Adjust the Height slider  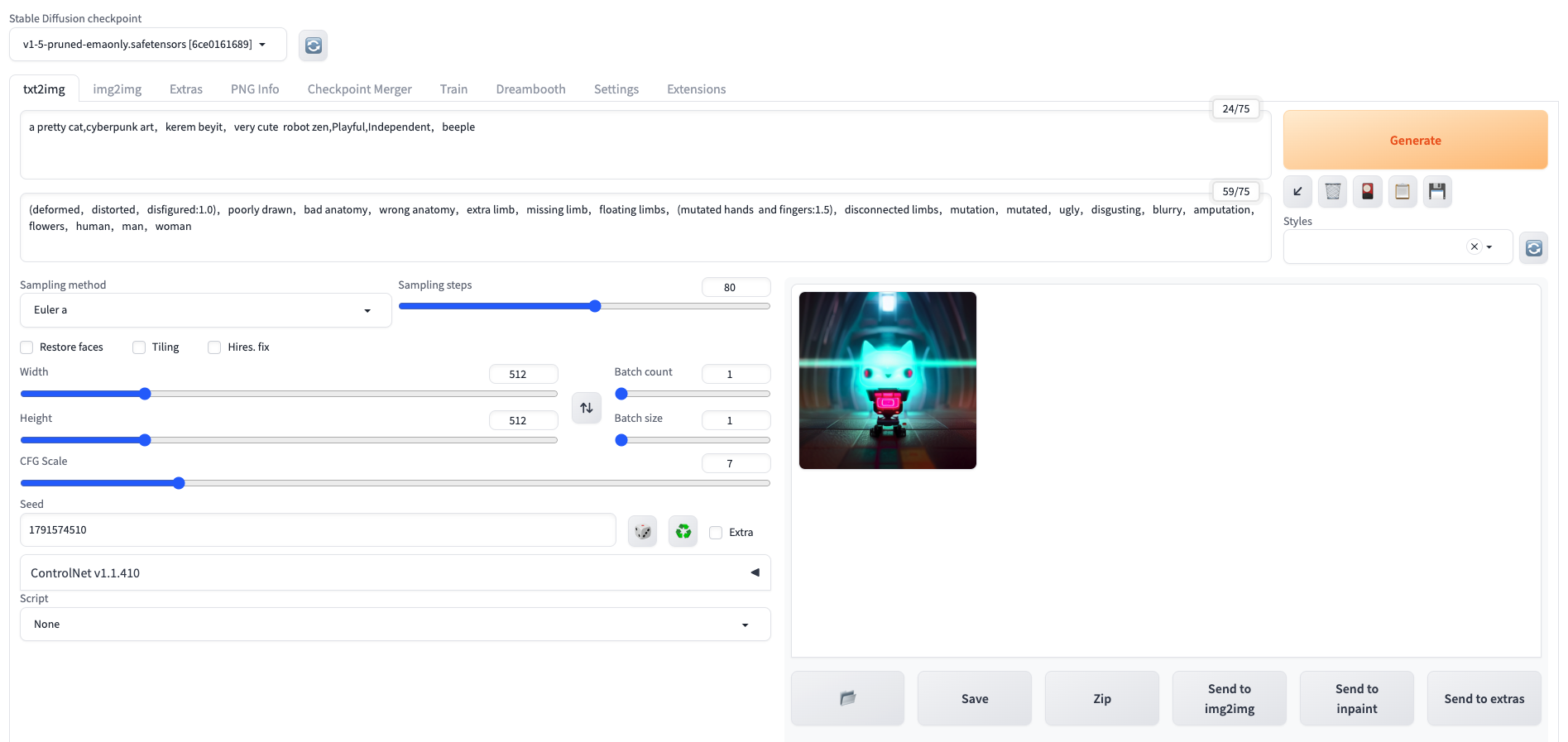pos(289,440)
